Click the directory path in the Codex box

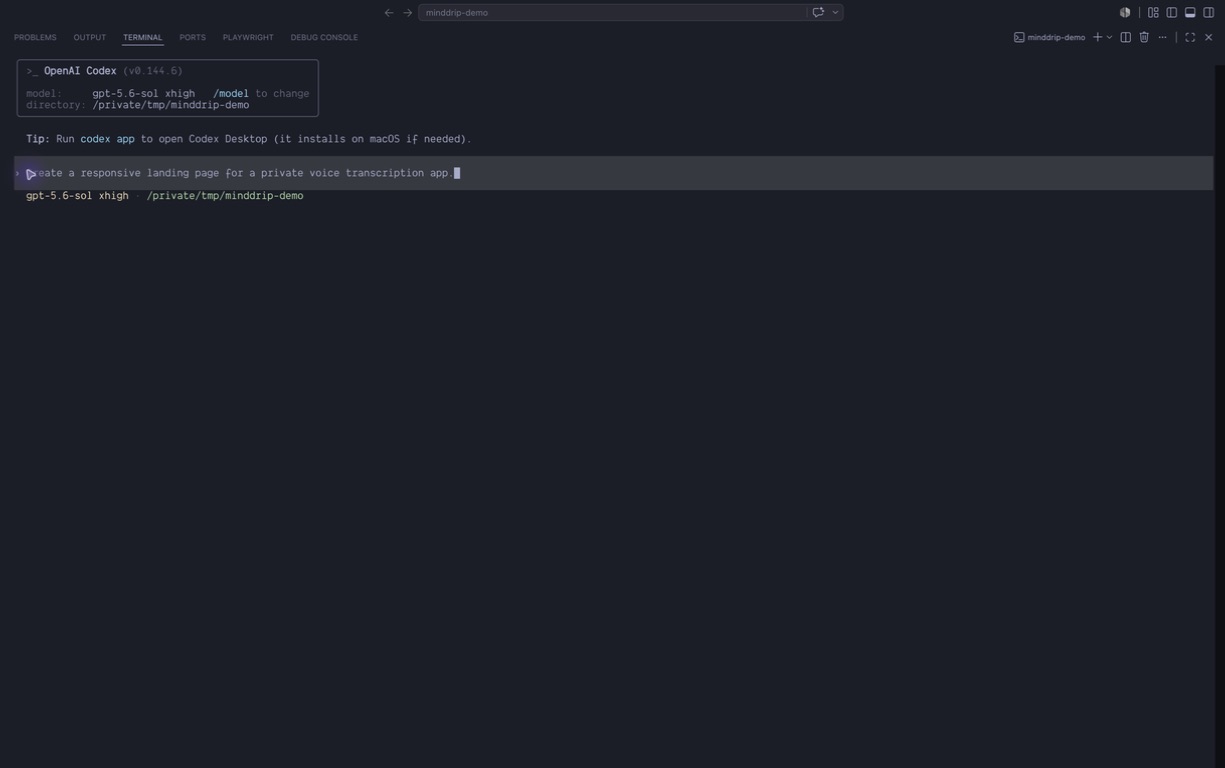[x=171, y=105]
